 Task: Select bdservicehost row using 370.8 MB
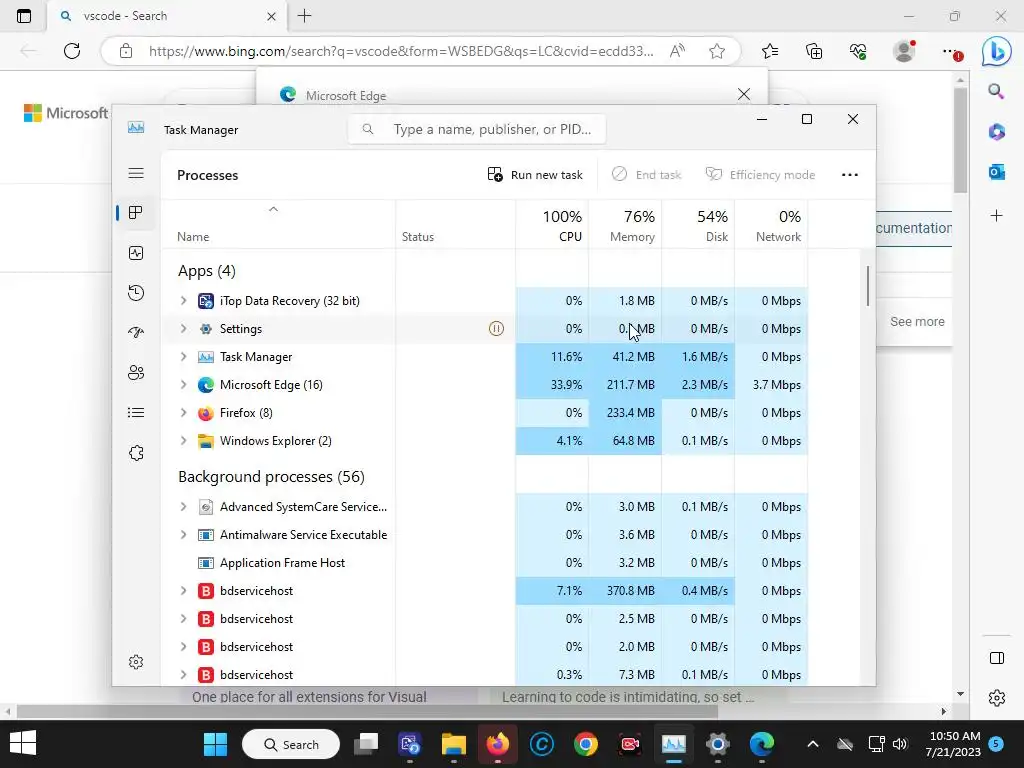tap(485, 591)
